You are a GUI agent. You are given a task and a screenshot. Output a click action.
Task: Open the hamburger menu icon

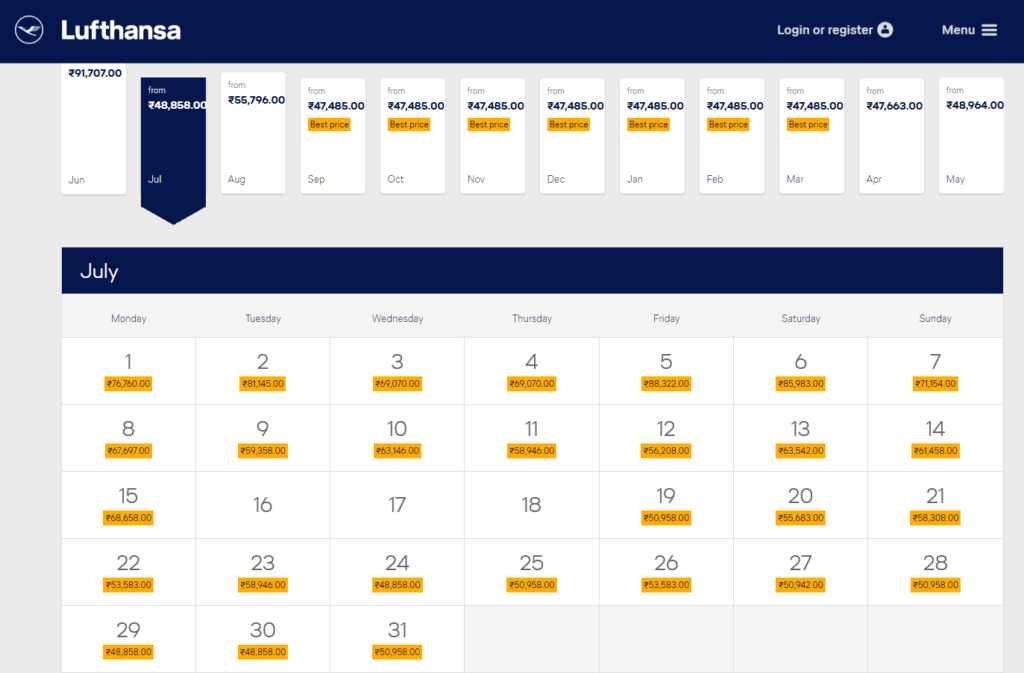pyautogui.click(x=989, y=30)
